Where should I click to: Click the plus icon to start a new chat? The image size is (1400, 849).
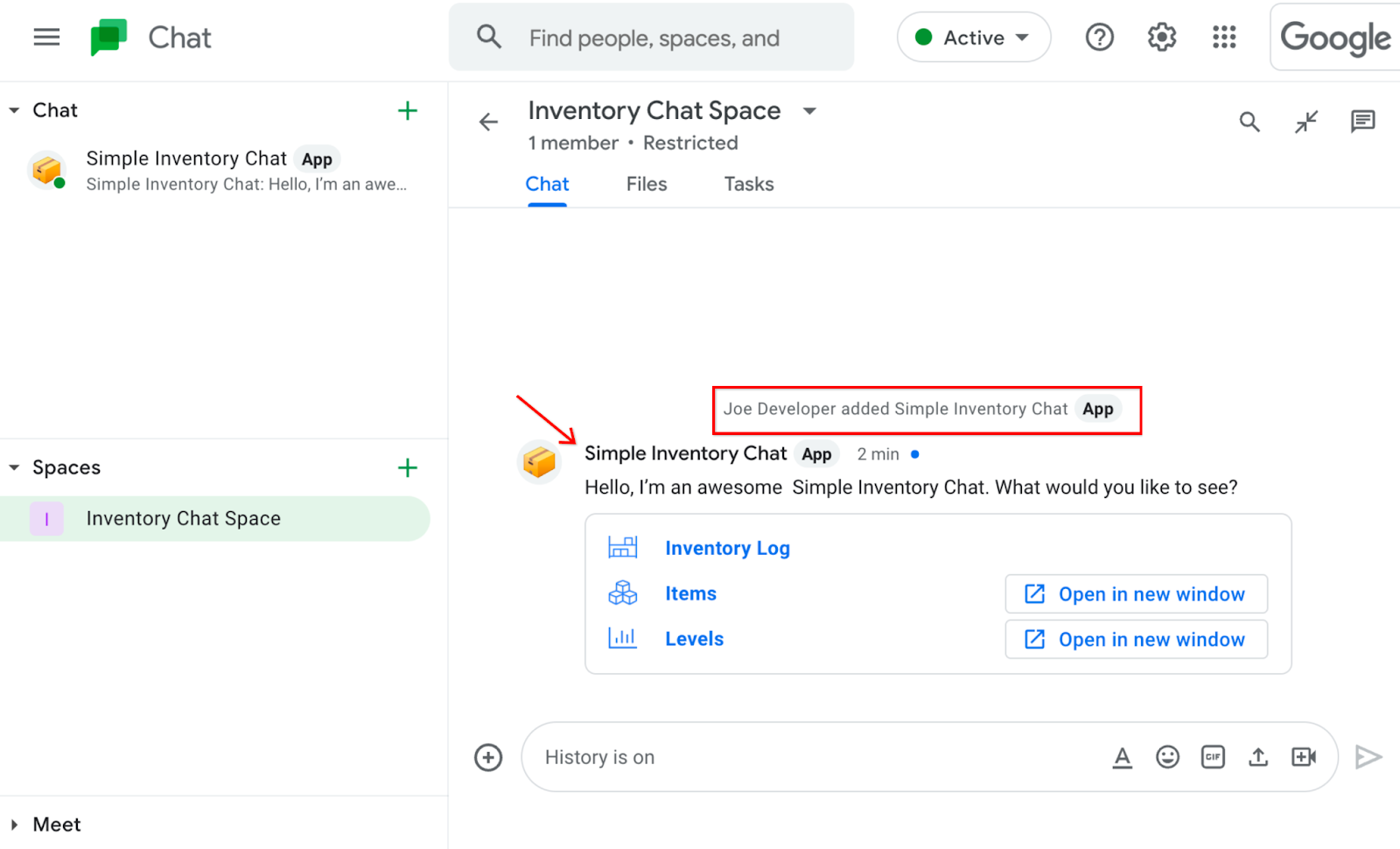pos(408,110)
